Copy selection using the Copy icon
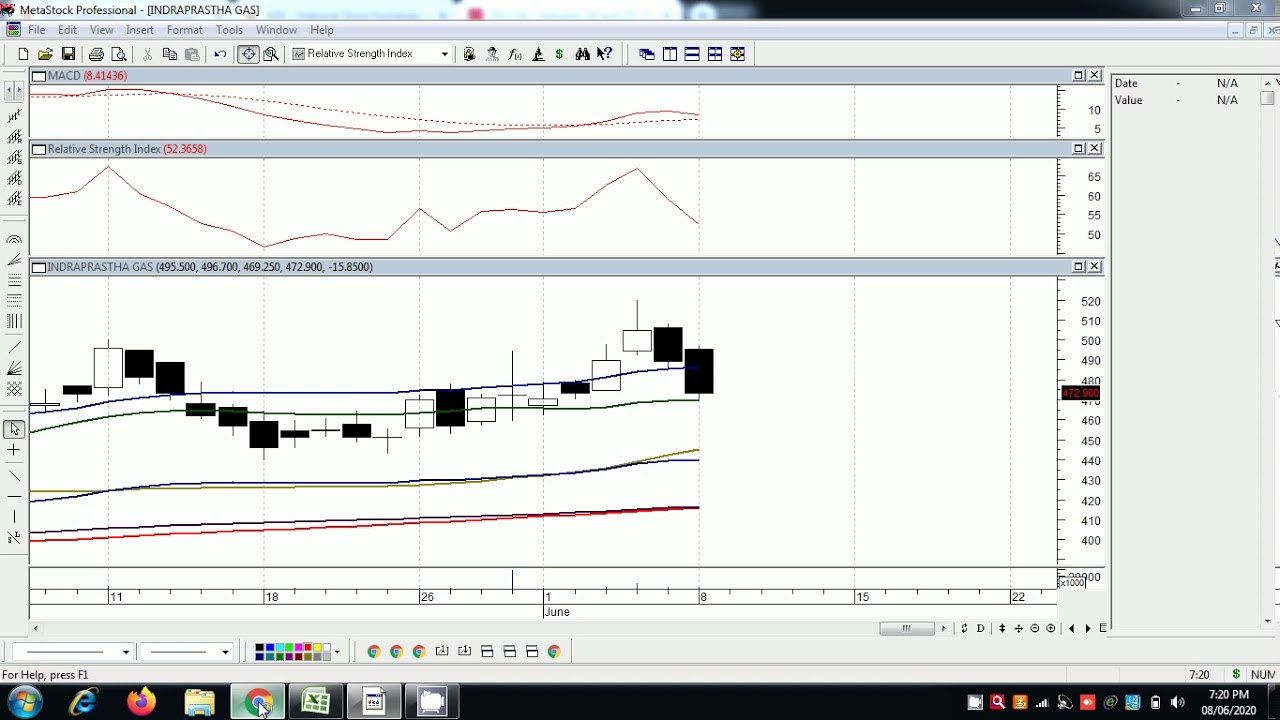This screenshot has width=1280, height=720. (170, 54)
